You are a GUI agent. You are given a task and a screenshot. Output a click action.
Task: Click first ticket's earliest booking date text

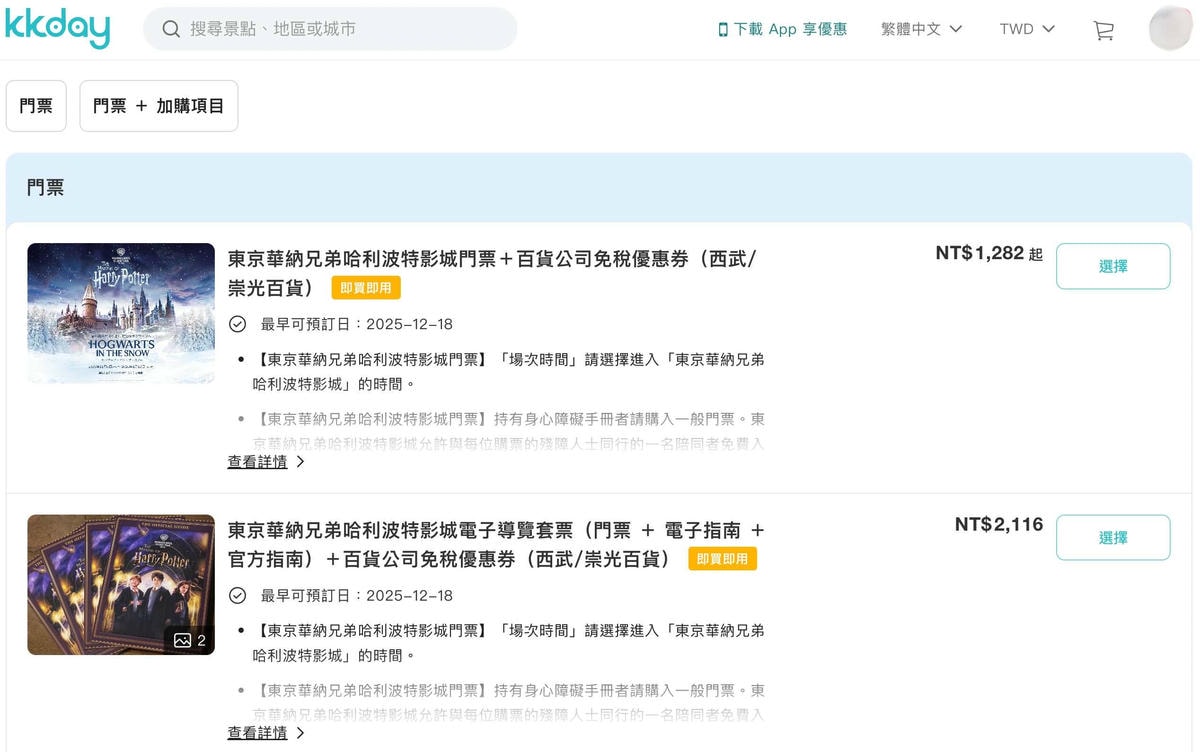357,324
